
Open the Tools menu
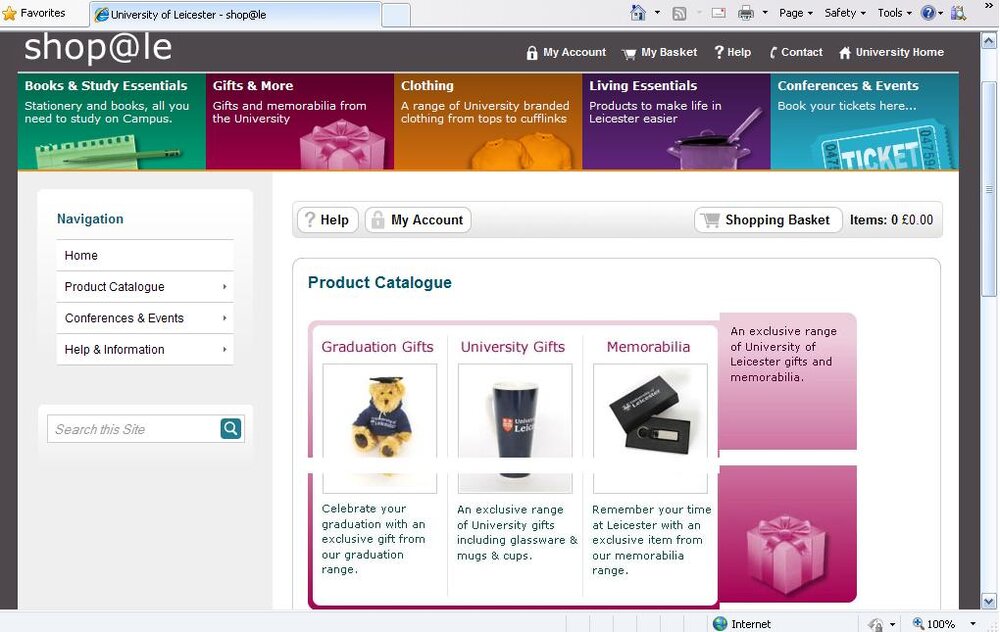coord(894,13)
